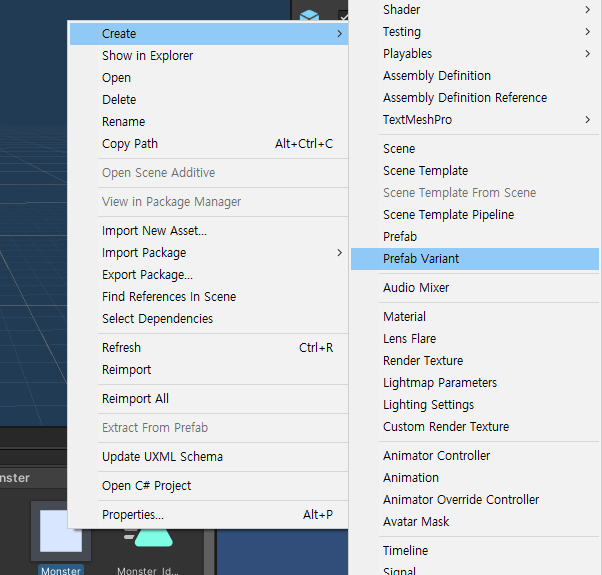Create an Avatar Mask
602x575 pixels.
coord(475,522)
